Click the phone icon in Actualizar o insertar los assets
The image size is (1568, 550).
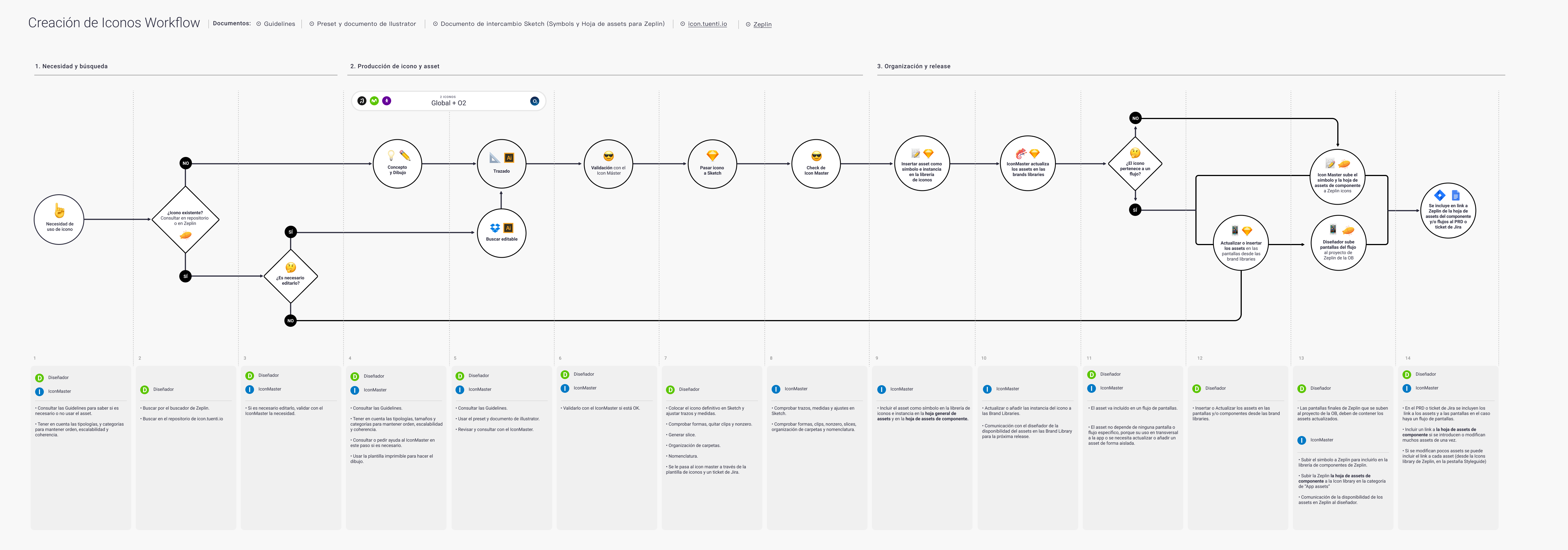[x=1234, y=231]
